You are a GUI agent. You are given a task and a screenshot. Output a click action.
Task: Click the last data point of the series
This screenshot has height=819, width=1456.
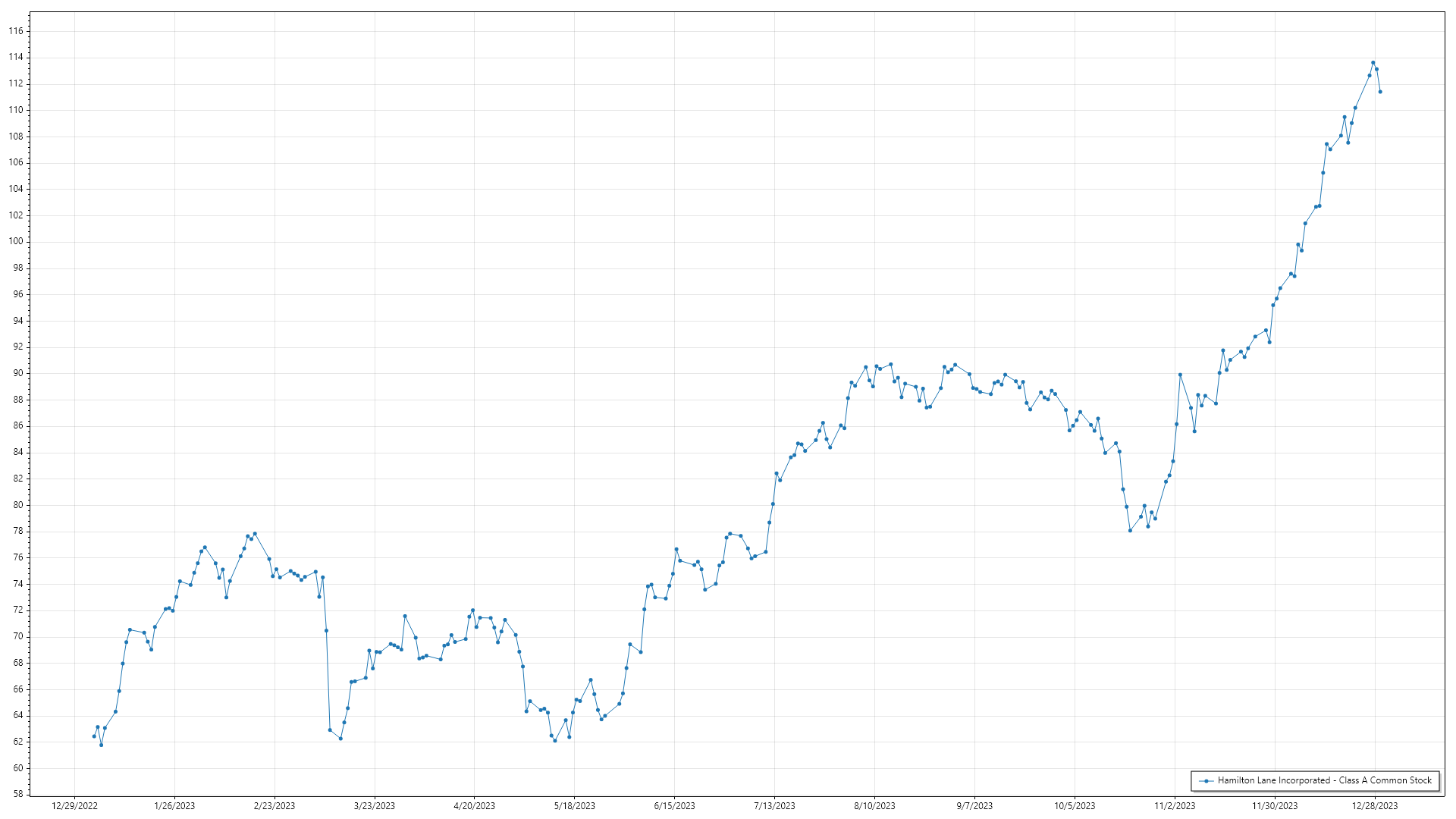click(x=1380, y=92)
